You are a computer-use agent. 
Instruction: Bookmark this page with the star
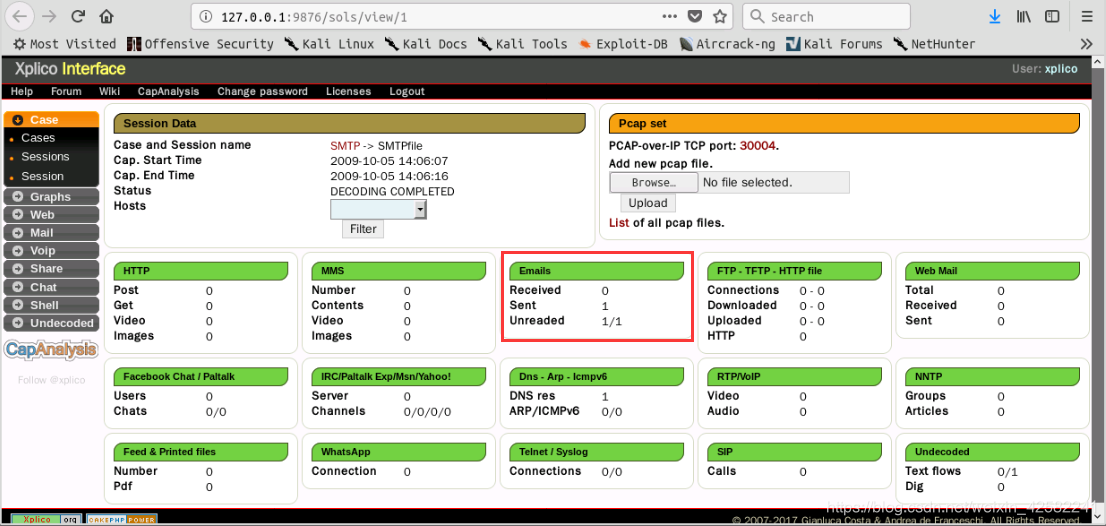(719, 16)
